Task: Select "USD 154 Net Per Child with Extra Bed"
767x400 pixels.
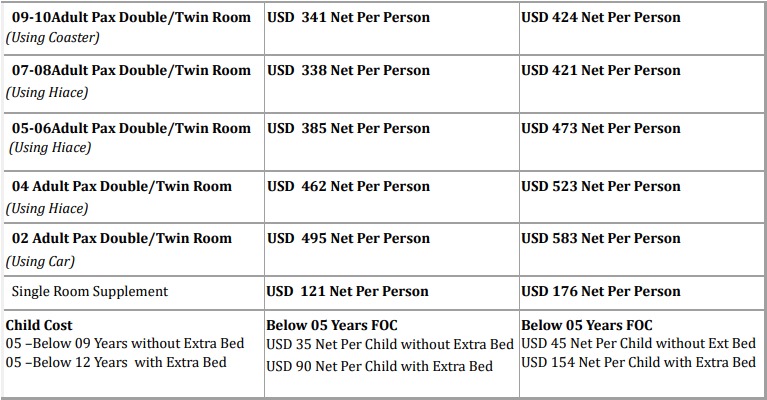Action: pos(638,362)
